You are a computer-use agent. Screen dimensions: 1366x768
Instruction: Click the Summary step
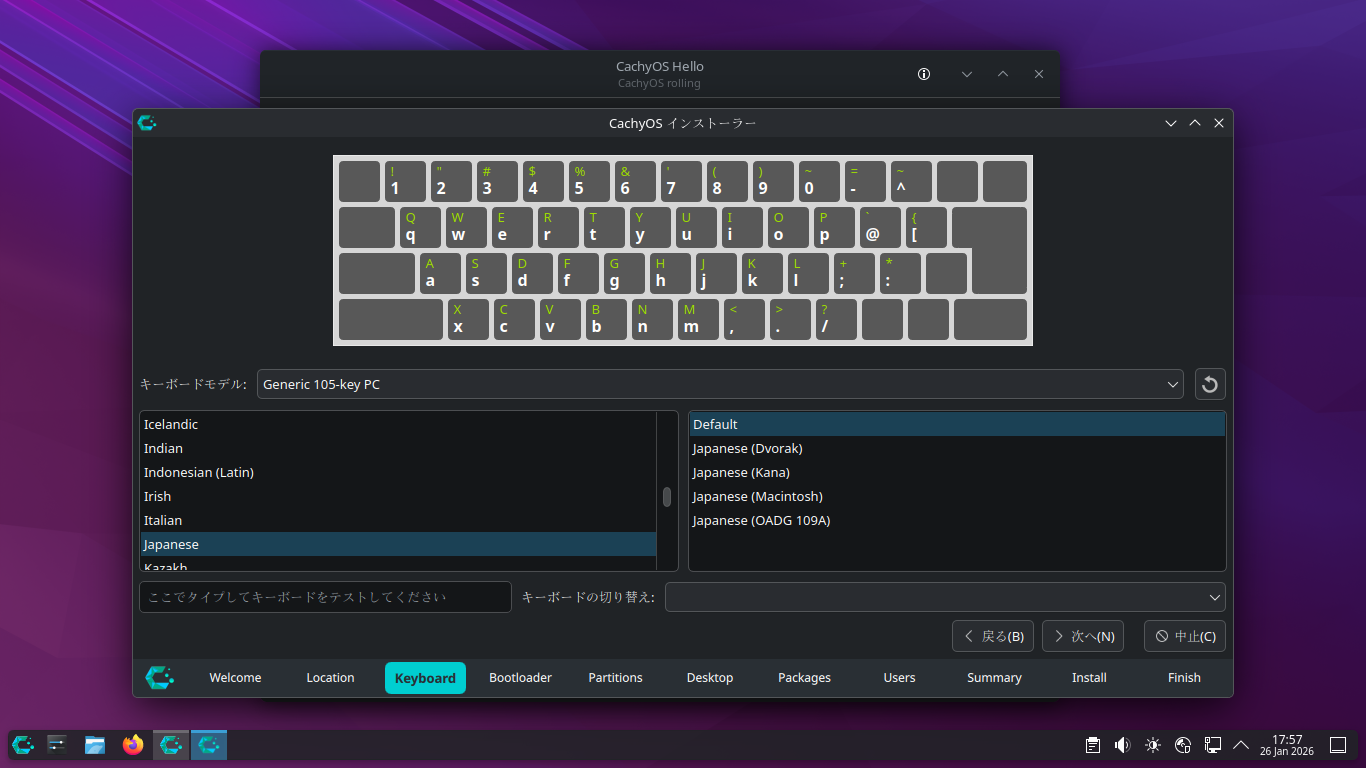pyautogui.click(x=994, y=678)
